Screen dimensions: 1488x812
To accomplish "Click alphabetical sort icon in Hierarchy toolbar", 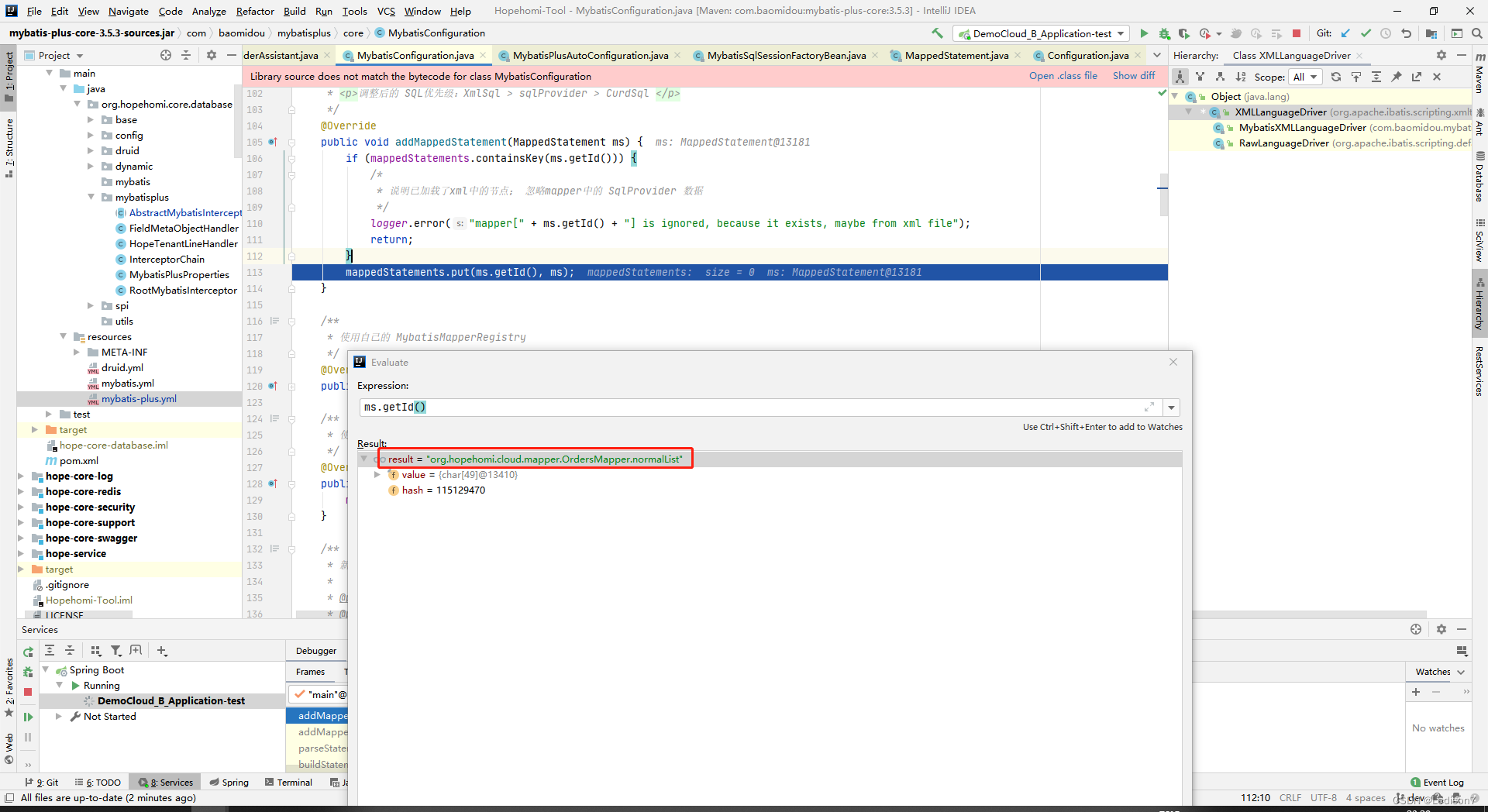I will pos(1241,77).
